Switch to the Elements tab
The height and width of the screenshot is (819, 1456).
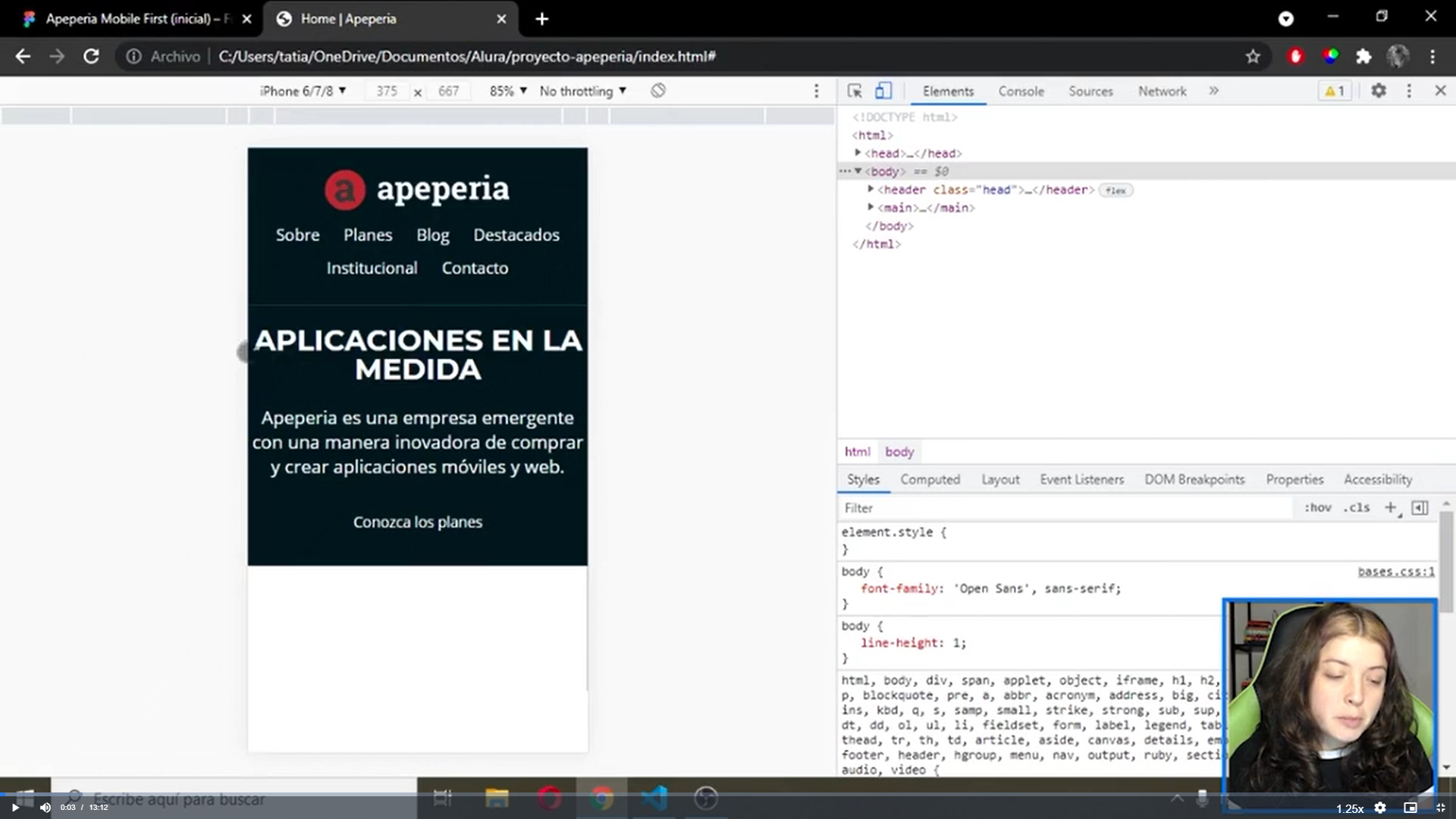pos(948,91)
